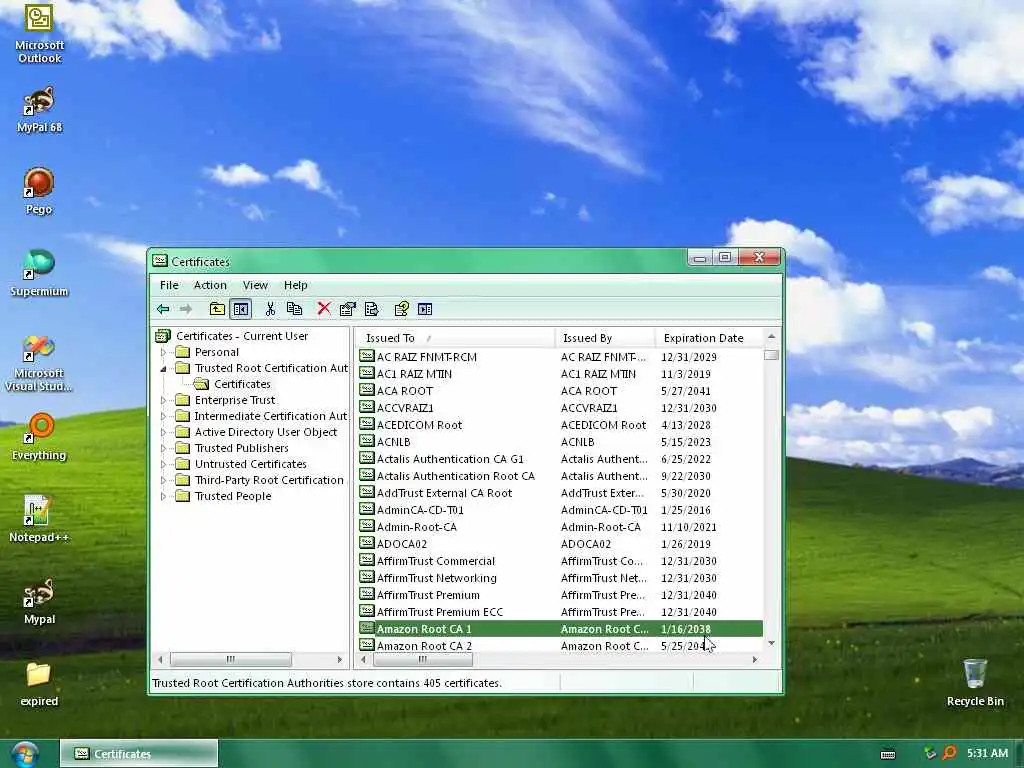Expand the Third-Party Root Certification node
Screen dimensions: 1024x768
[163, 480]
